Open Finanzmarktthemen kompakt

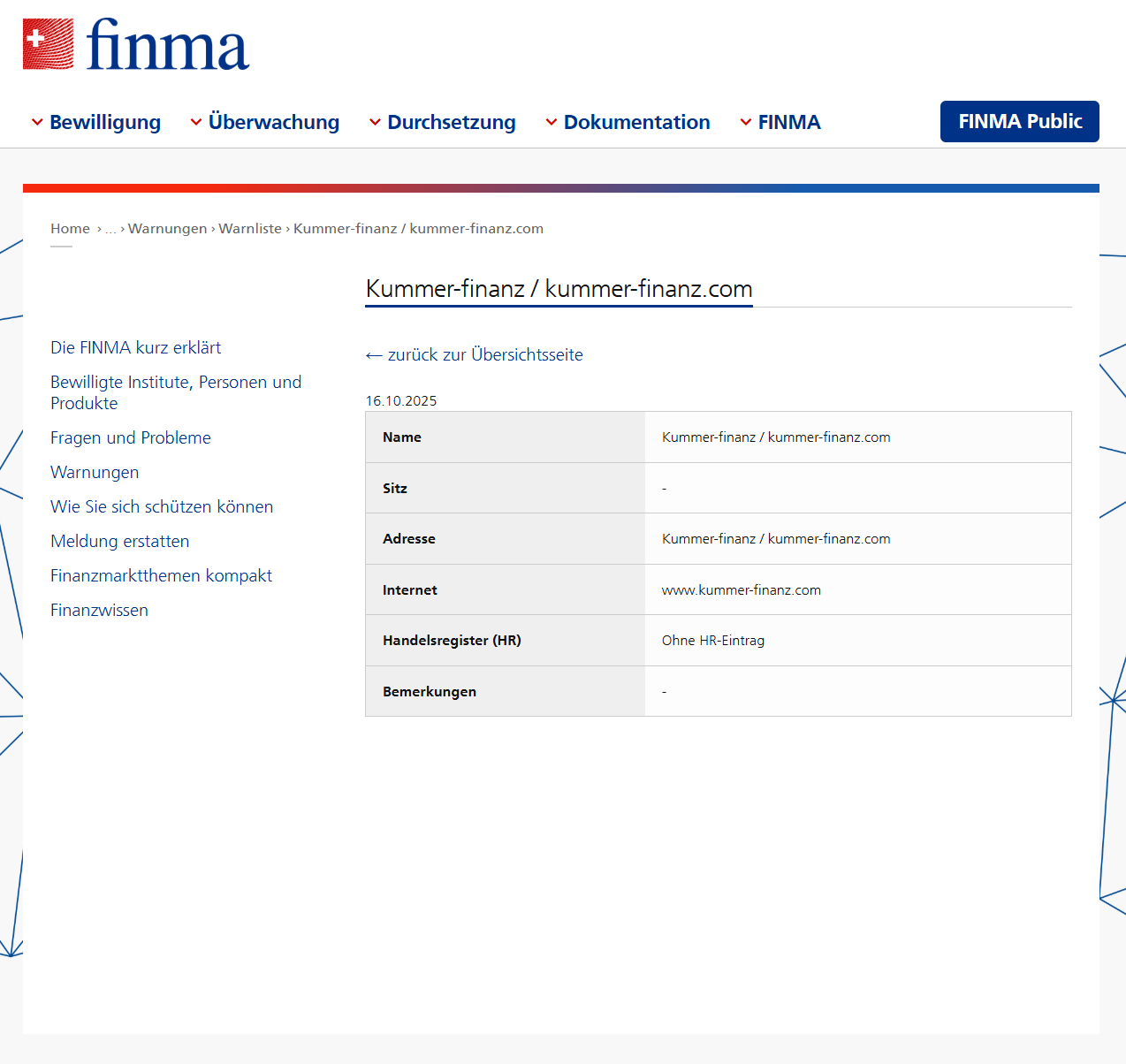point(161,575)
